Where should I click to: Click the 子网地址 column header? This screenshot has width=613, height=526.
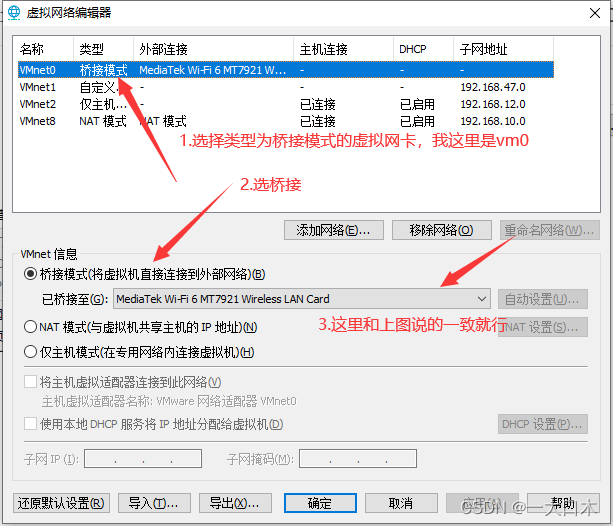pyautogui.click(x=504, y=49)
